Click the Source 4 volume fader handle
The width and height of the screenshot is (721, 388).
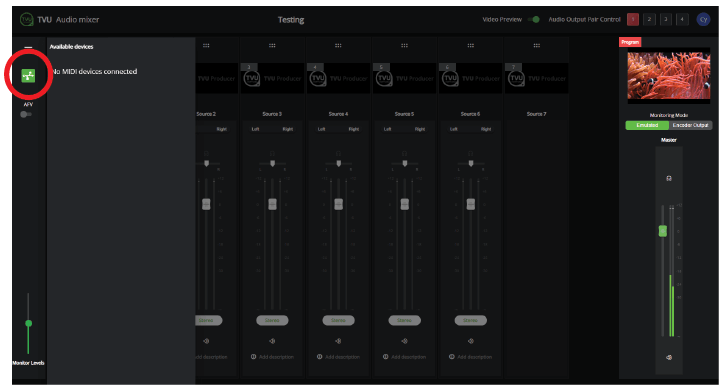(338, 204)
